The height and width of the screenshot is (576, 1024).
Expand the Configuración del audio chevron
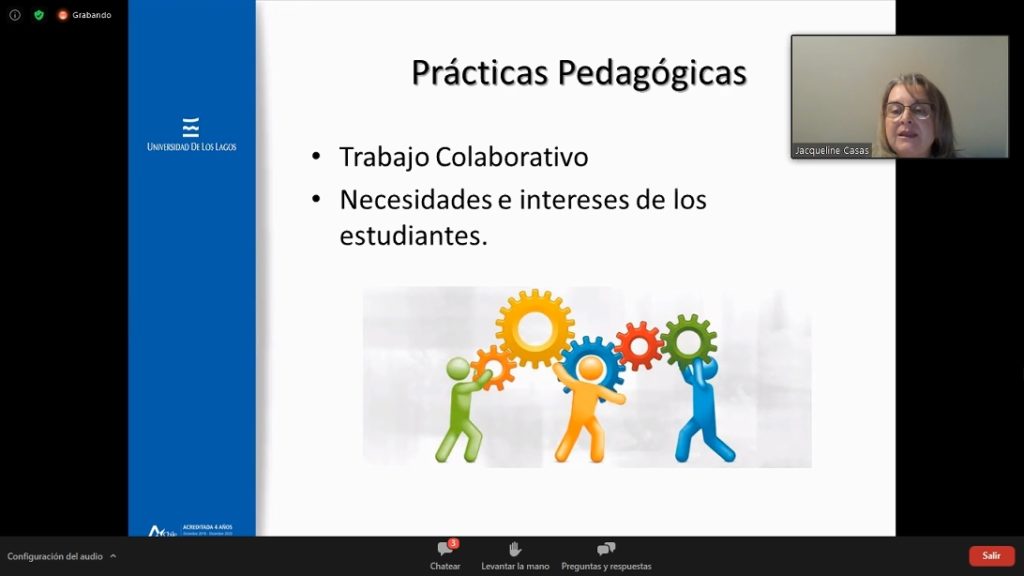pos(113,556)
